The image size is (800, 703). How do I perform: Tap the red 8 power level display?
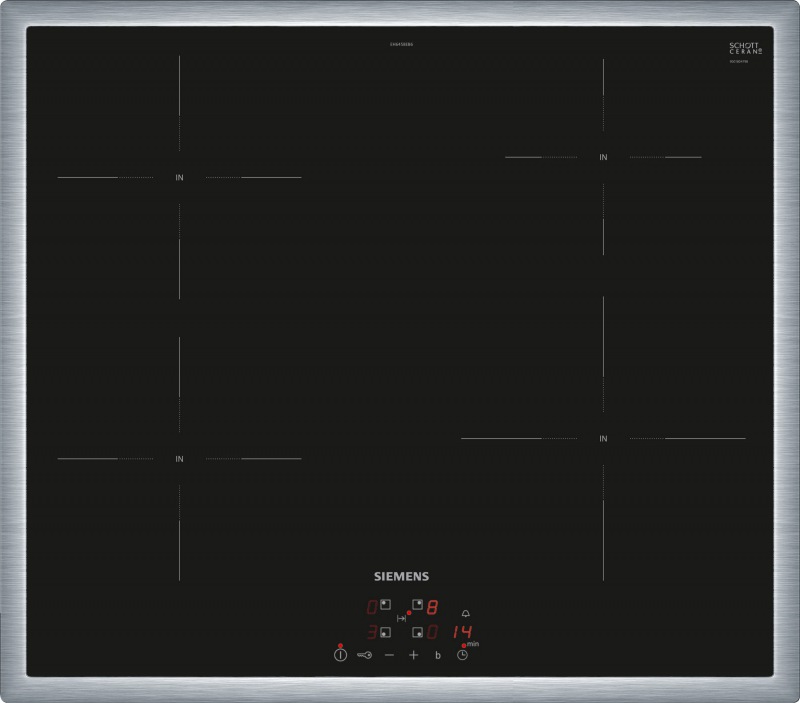[x=432, y=607]
